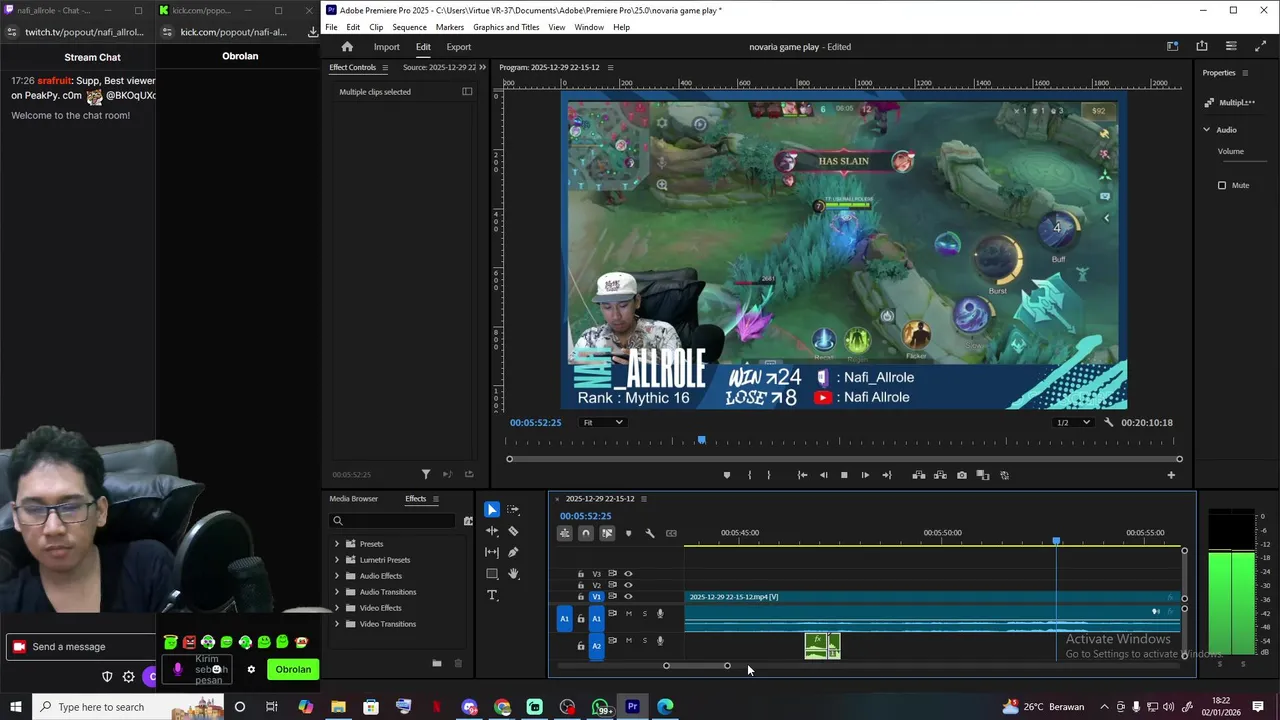Screen dimensions: 1280x720
Task: Click the green Obrolan chat button
Action: [x=293, y=669]
